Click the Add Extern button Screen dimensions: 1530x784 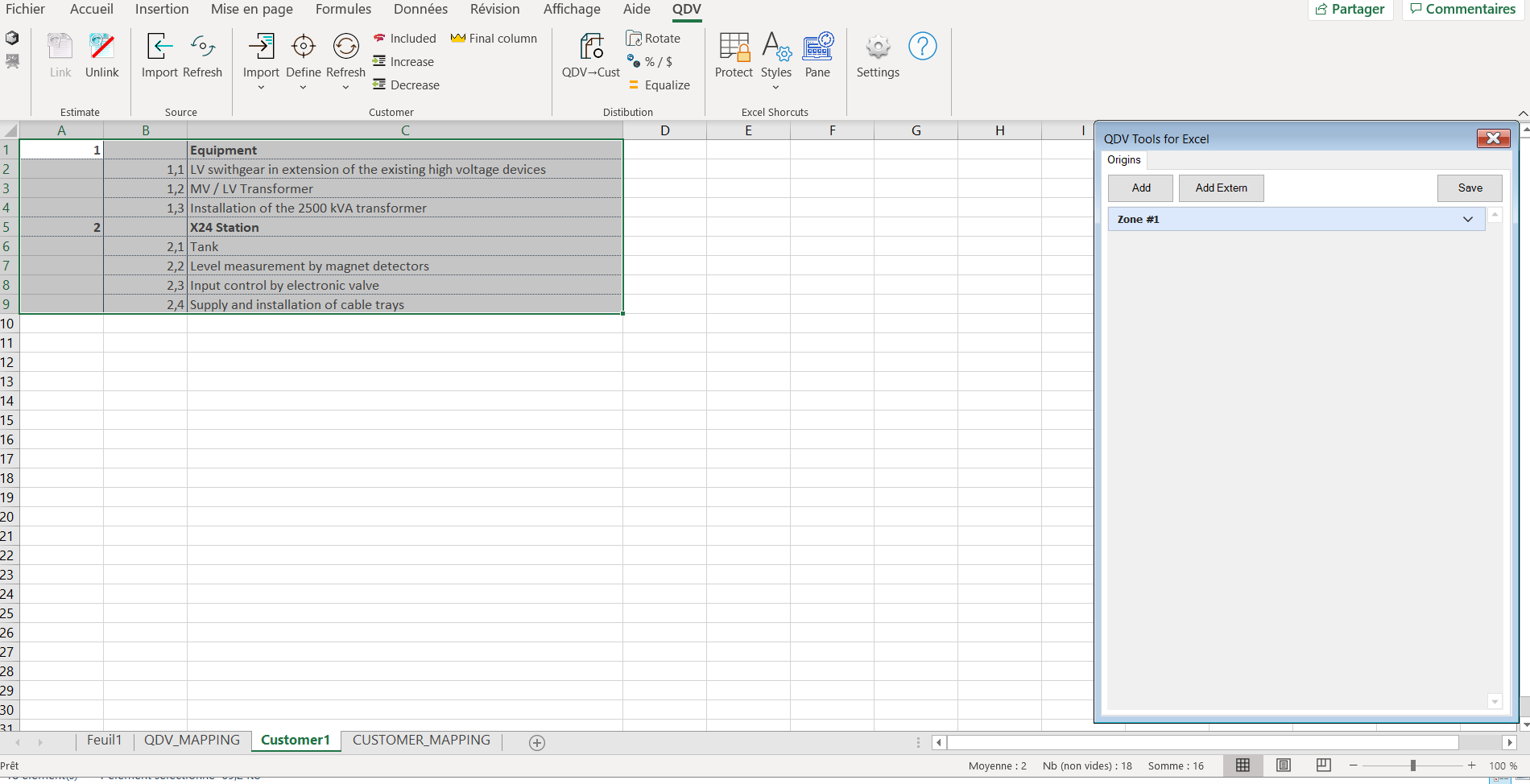click(x=1221, y=188)
